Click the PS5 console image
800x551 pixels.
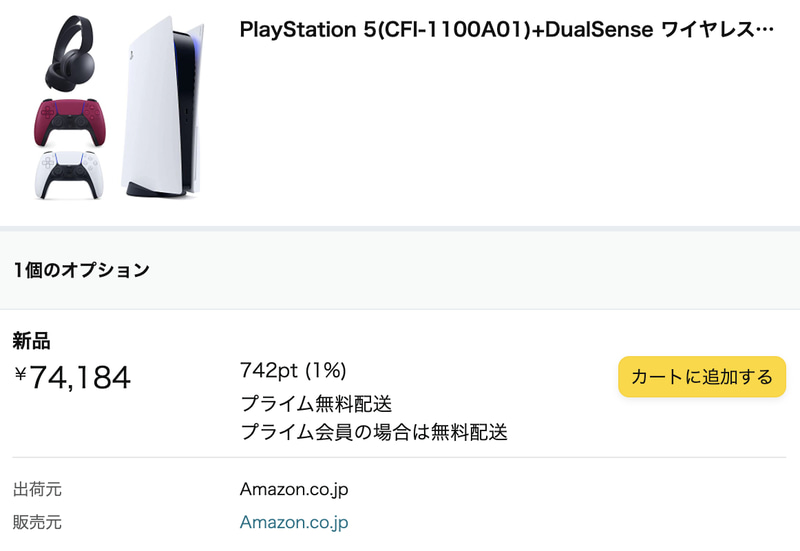pos(164,105)
